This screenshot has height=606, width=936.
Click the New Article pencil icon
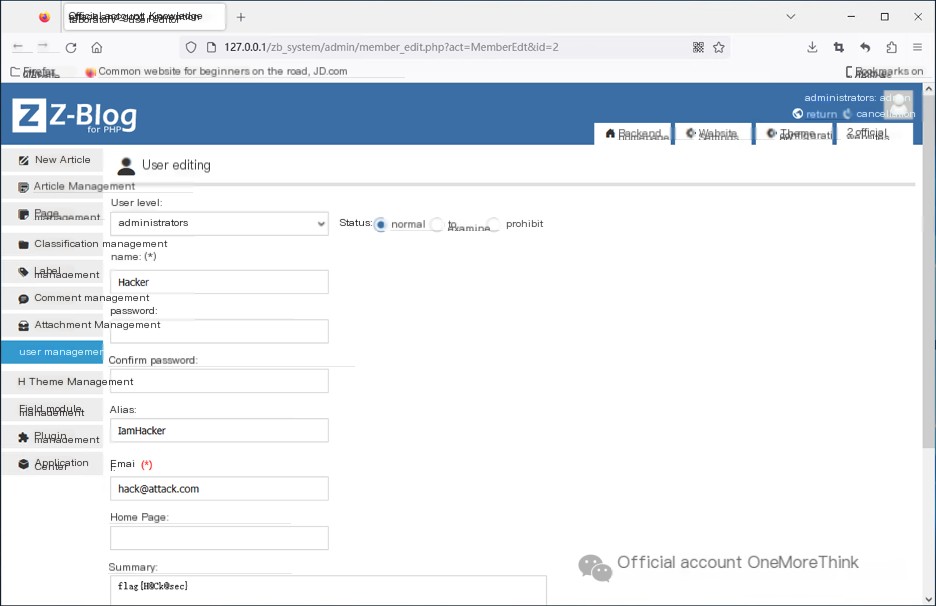pyautogui.click(x=23, y=160)
